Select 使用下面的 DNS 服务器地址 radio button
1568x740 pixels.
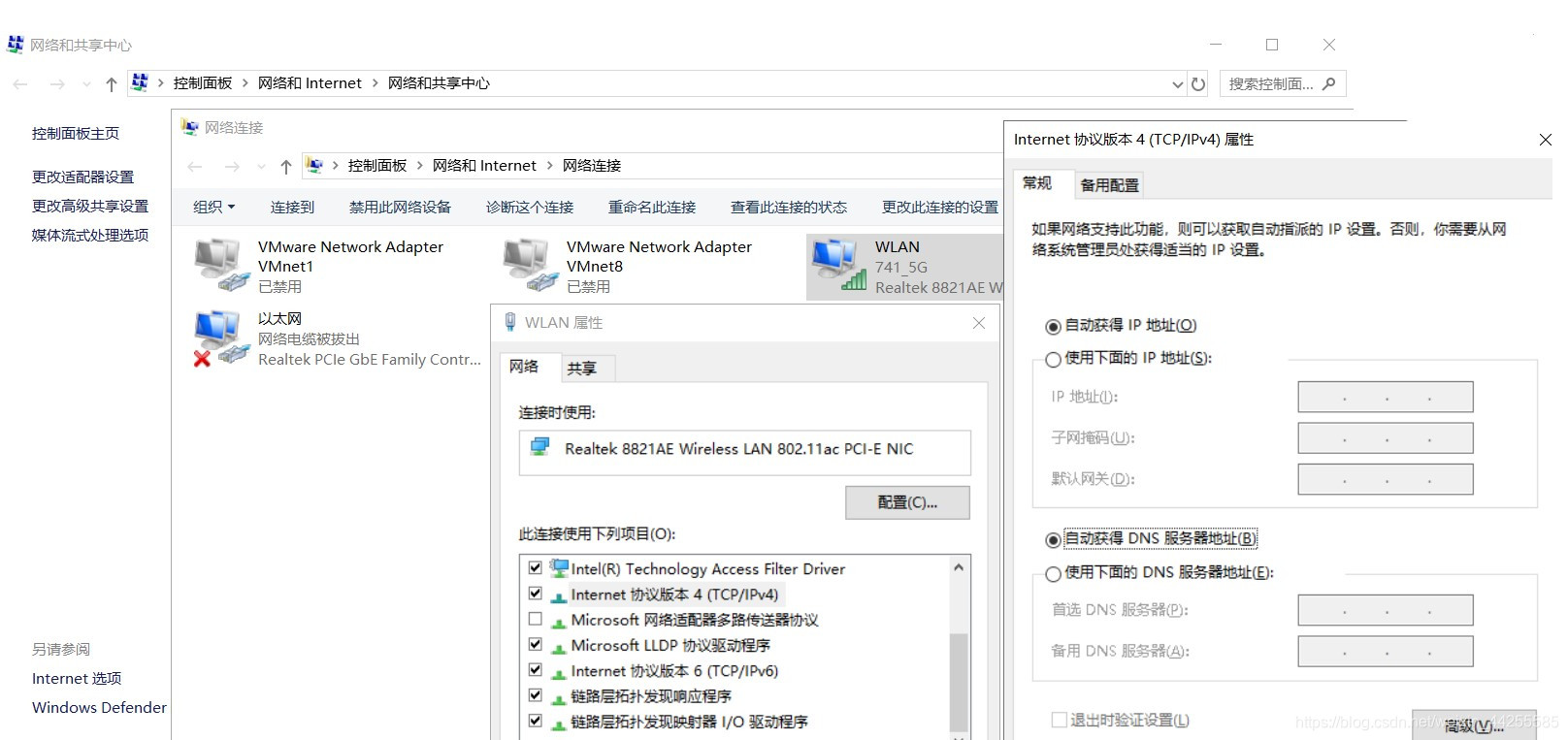[1053, 574]
